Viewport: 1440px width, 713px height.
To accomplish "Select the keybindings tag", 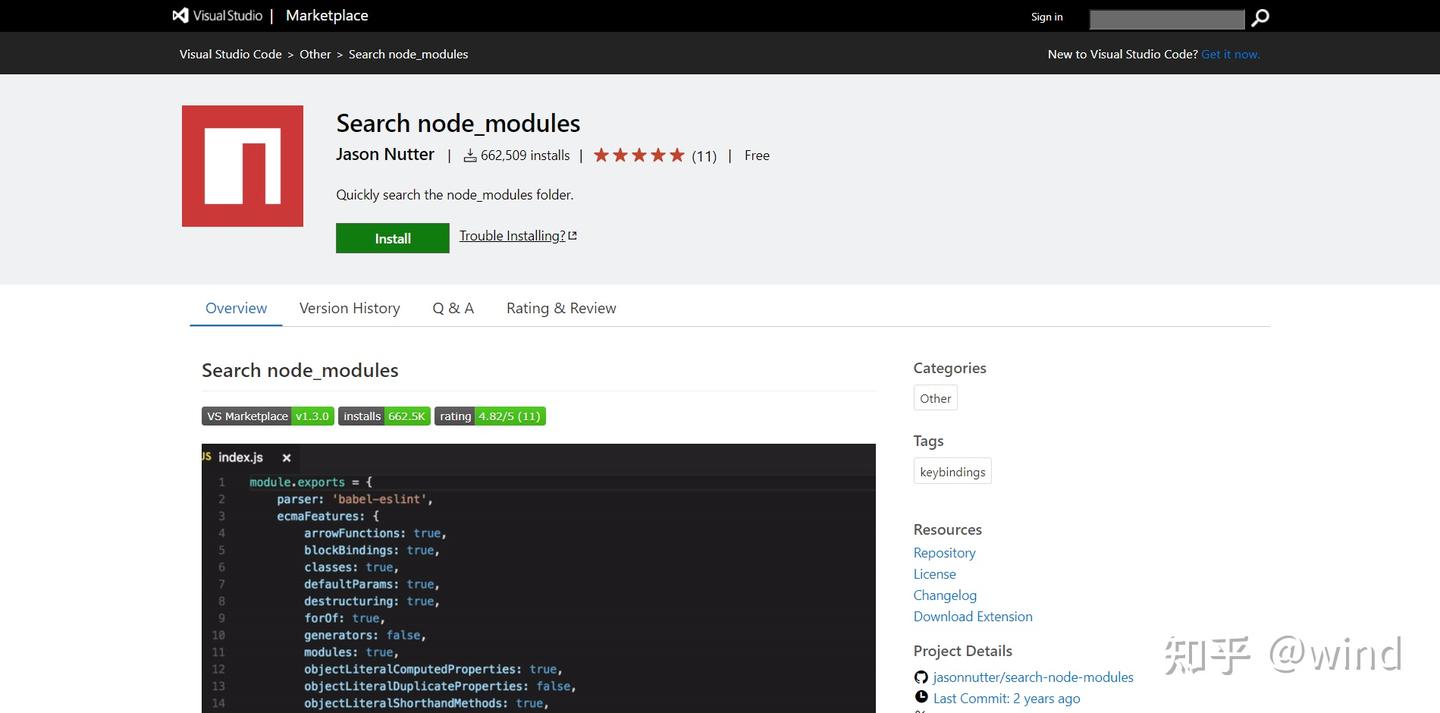I will [x=952, y=471].
